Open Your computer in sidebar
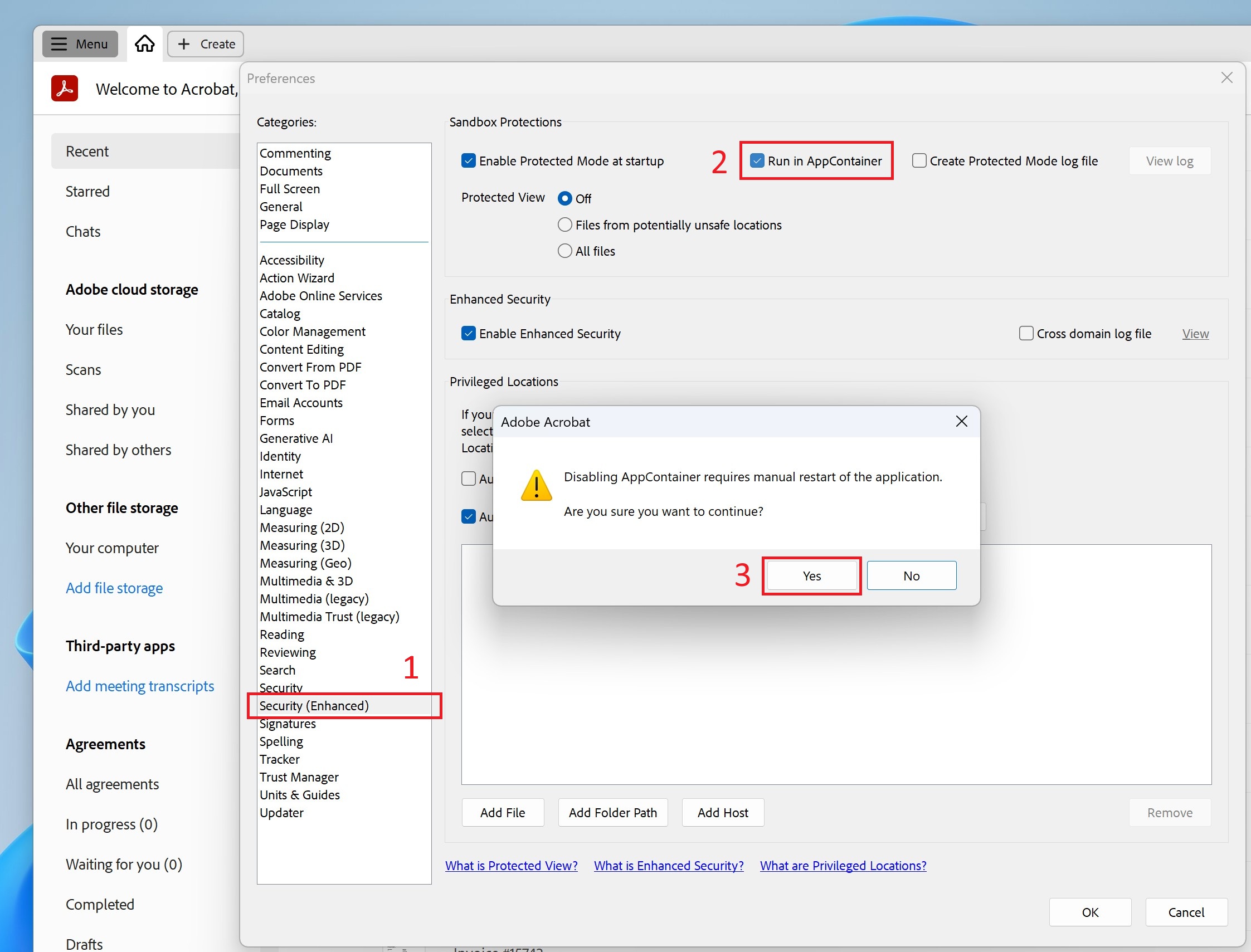The height and width of the screenshot is (952, 1251). pyautogui.click(x=112, y=548)
